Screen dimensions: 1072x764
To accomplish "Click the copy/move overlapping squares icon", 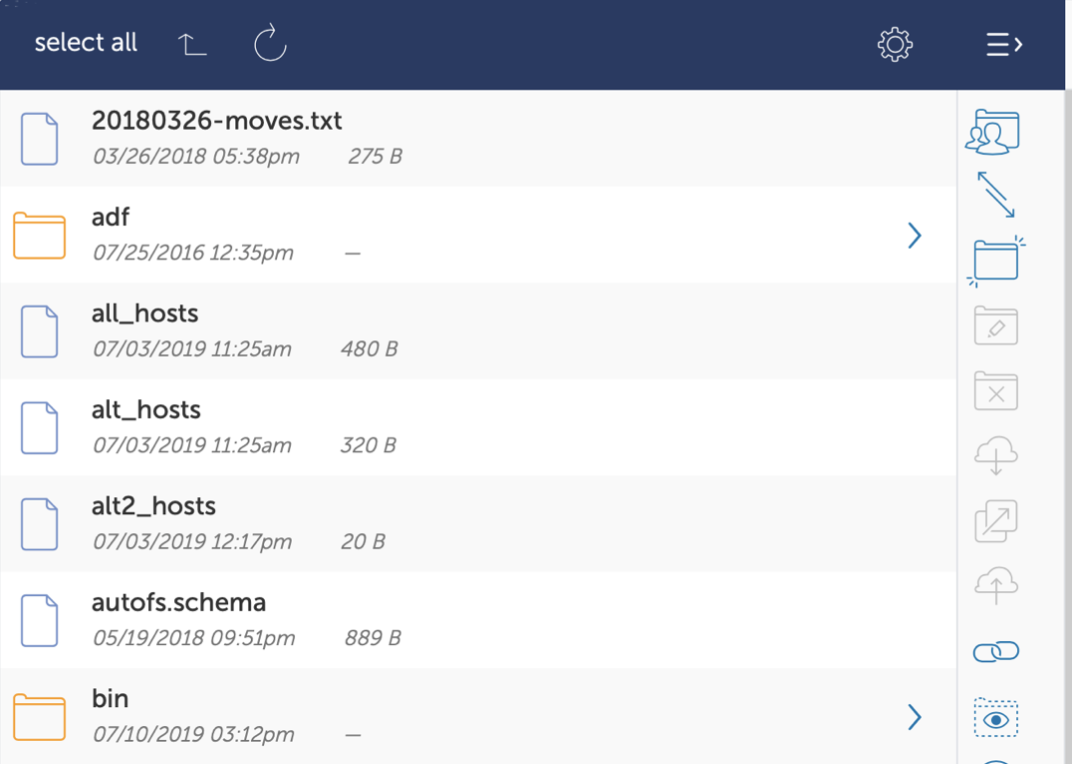I will pyautogui.click(x=996, y=521).
